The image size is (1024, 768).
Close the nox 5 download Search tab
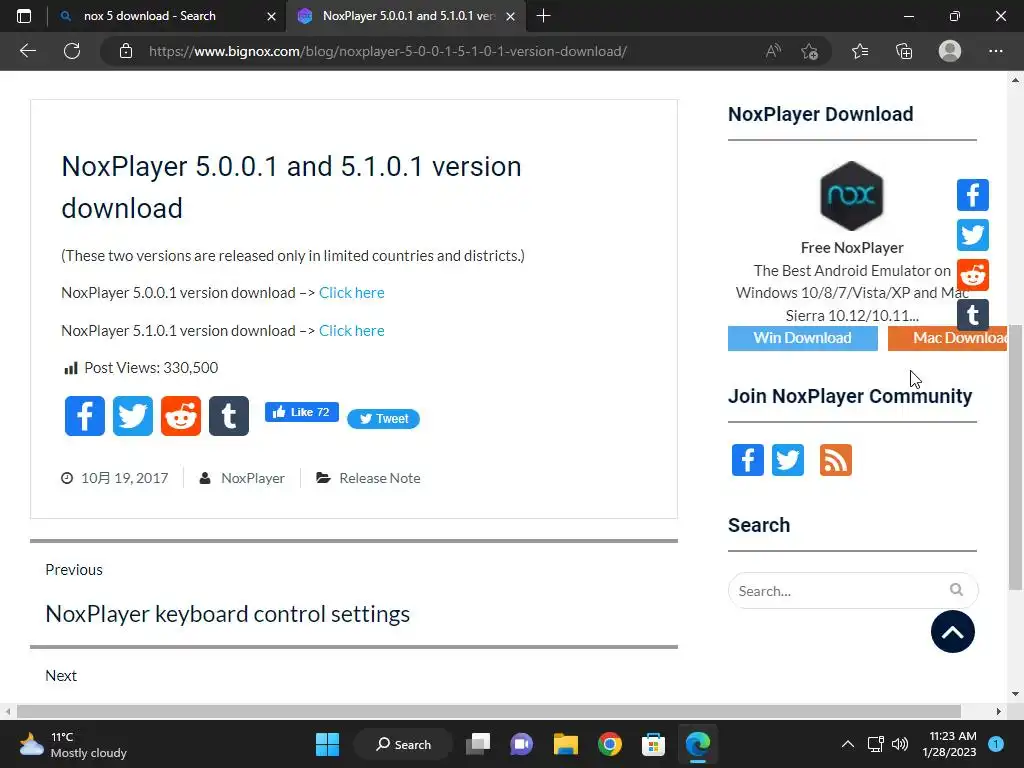pos(272,16)
